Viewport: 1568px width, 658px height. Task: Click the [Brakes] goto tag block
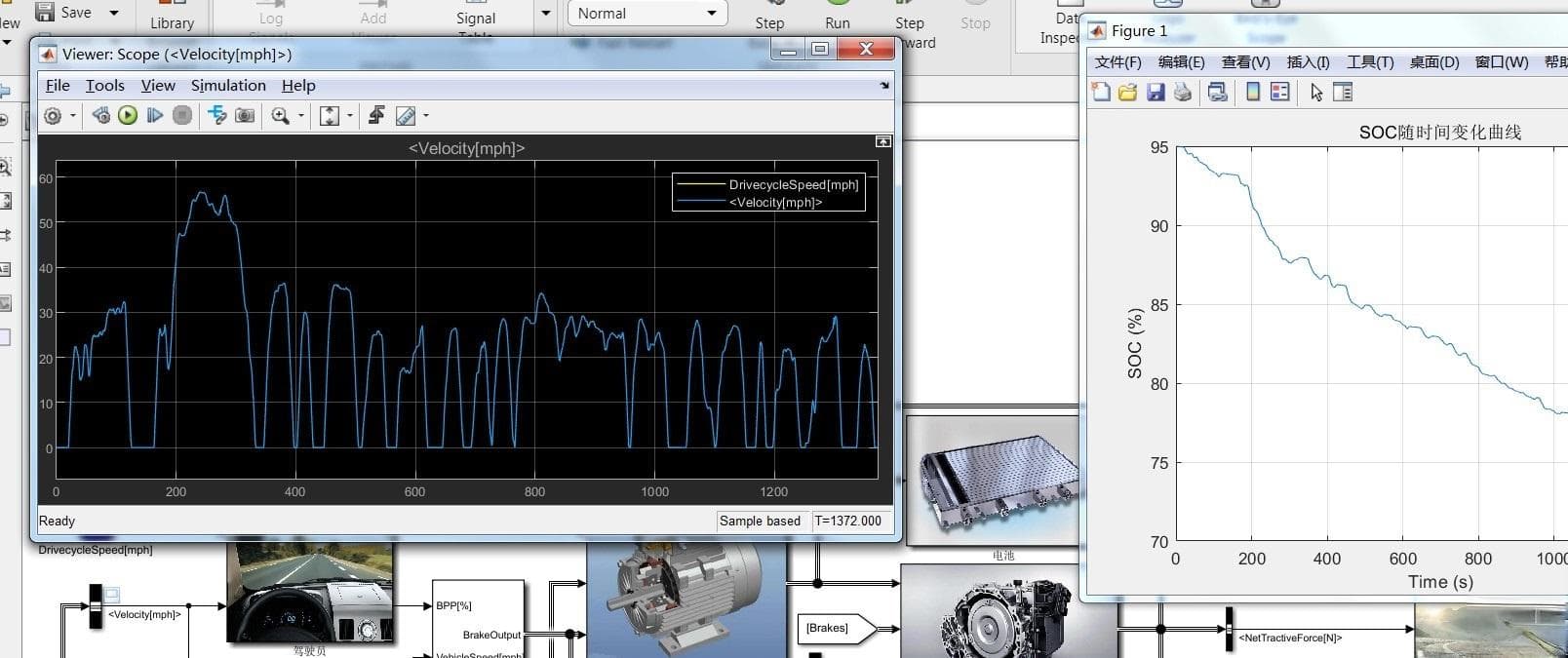837,628
